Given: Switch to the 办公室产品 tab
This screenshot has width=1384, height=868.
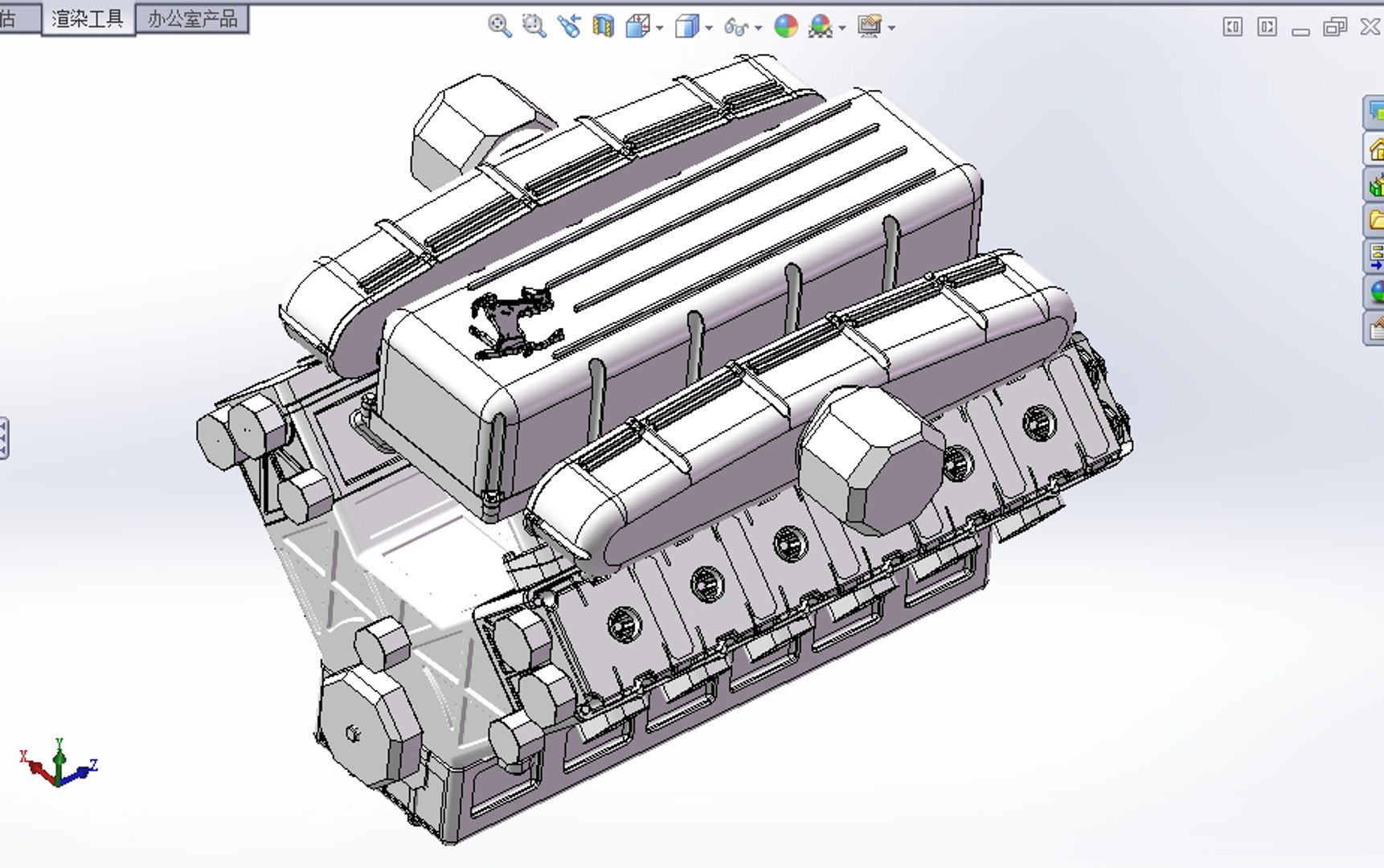Looking at the screenshot, I should point(193,18).
